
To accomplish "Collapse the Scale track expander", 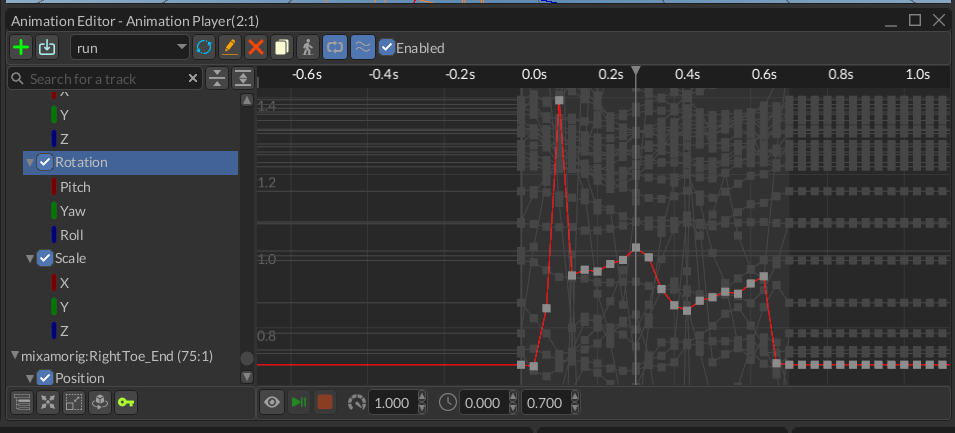I will (29, 259).
